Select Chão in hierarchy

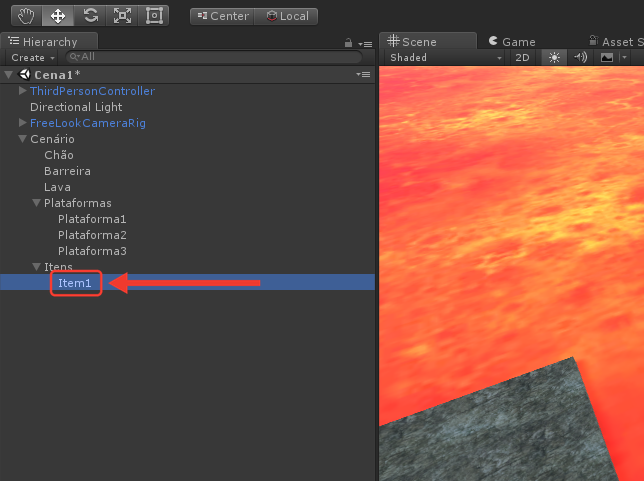59,155
